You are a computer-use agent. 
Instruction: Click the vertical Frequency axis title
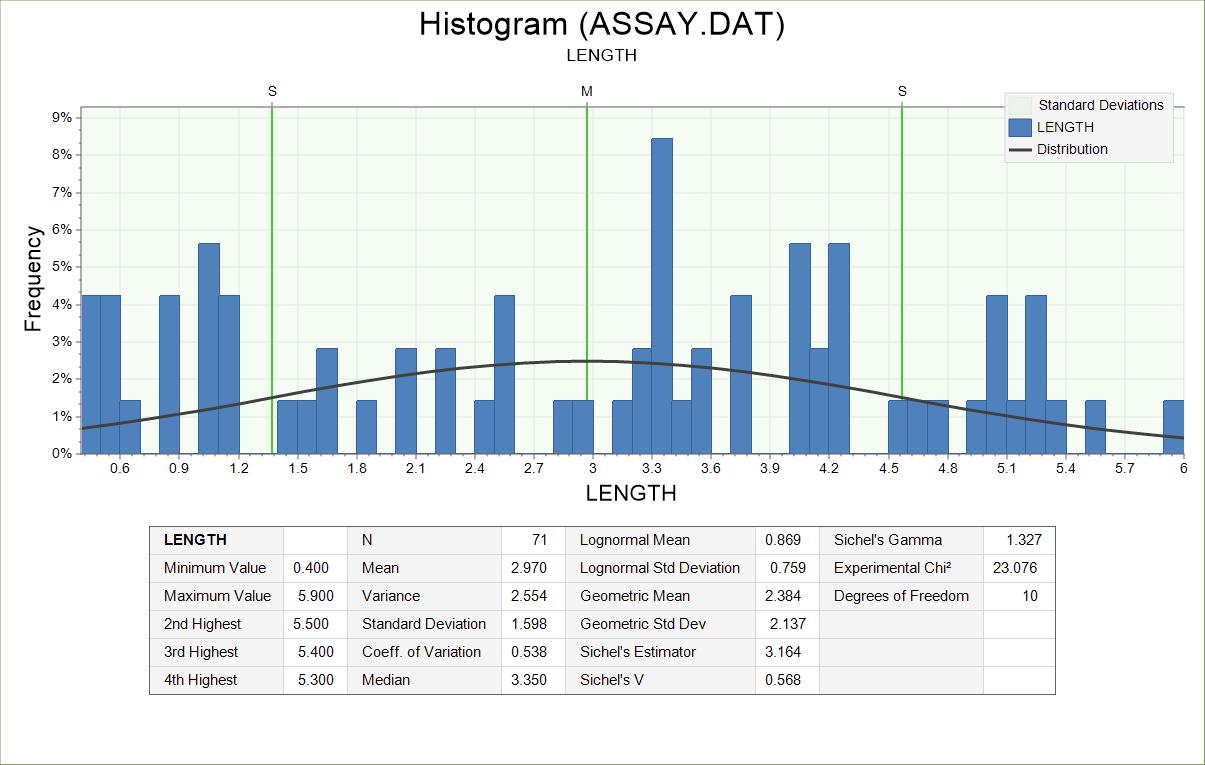(33, 279)
